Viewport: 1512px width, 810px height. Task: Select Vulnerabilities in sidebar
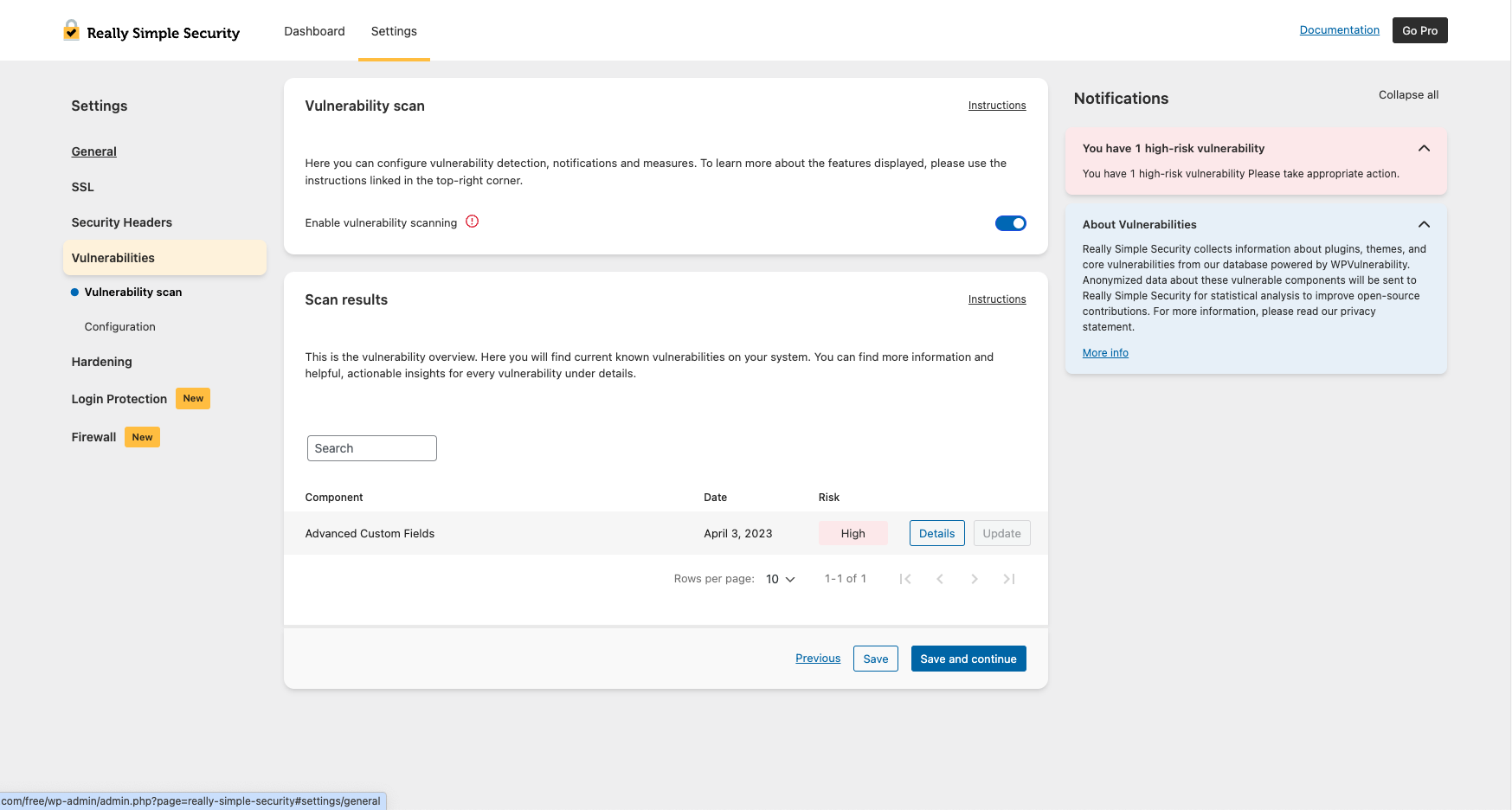[164, 258]
